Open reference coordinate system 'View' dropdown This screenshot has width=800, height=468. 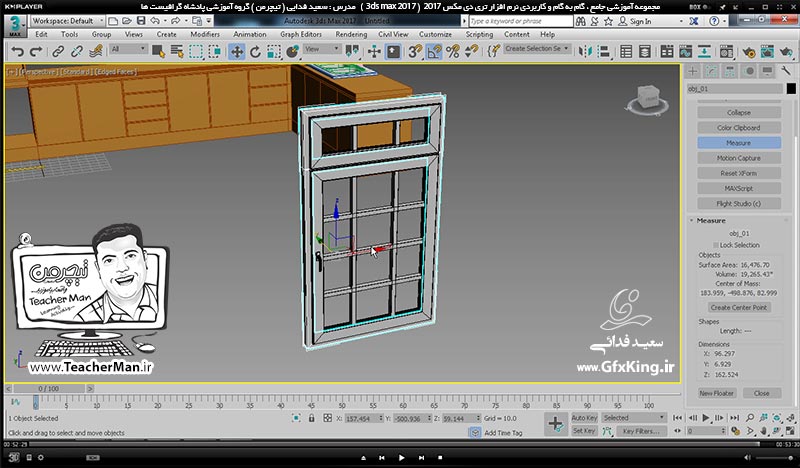tap(321, 49)
